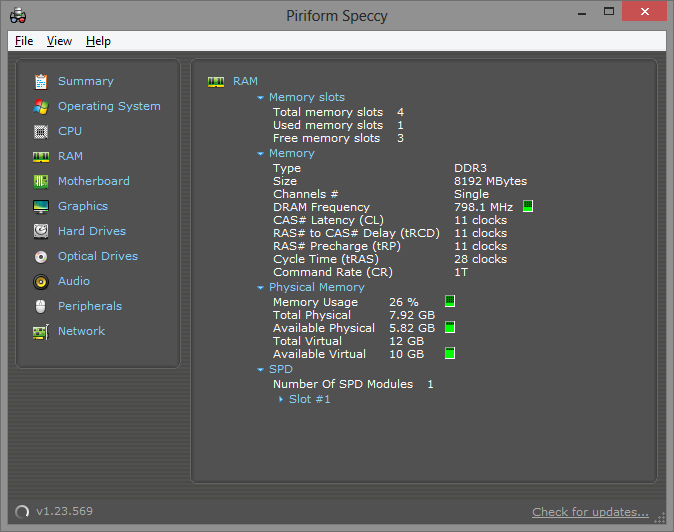View Hard Drives section
Screen dimensions: 674x532
(92, 231)
